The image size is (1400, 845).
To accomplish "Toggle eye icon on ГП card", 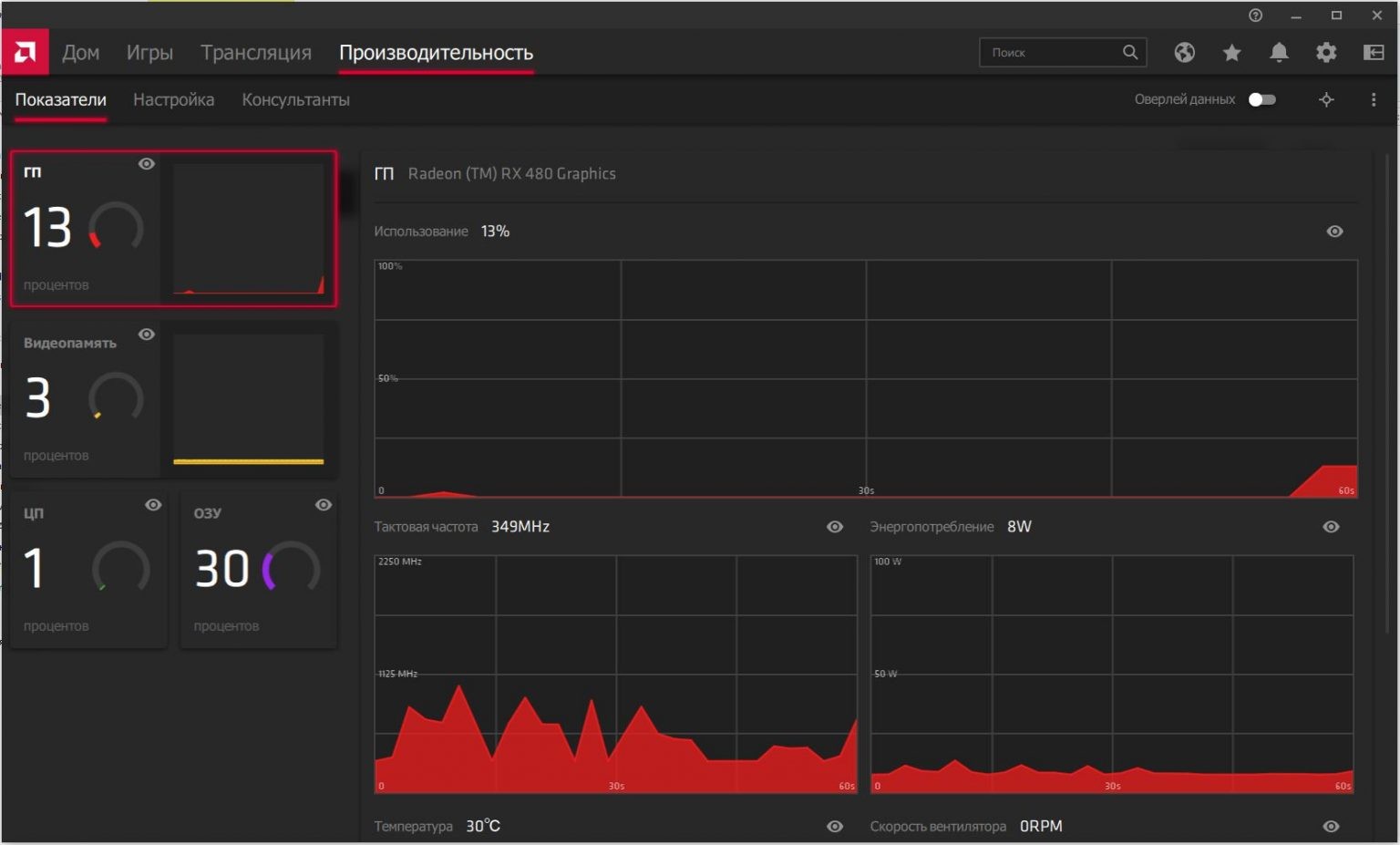I will coord(146,164).
